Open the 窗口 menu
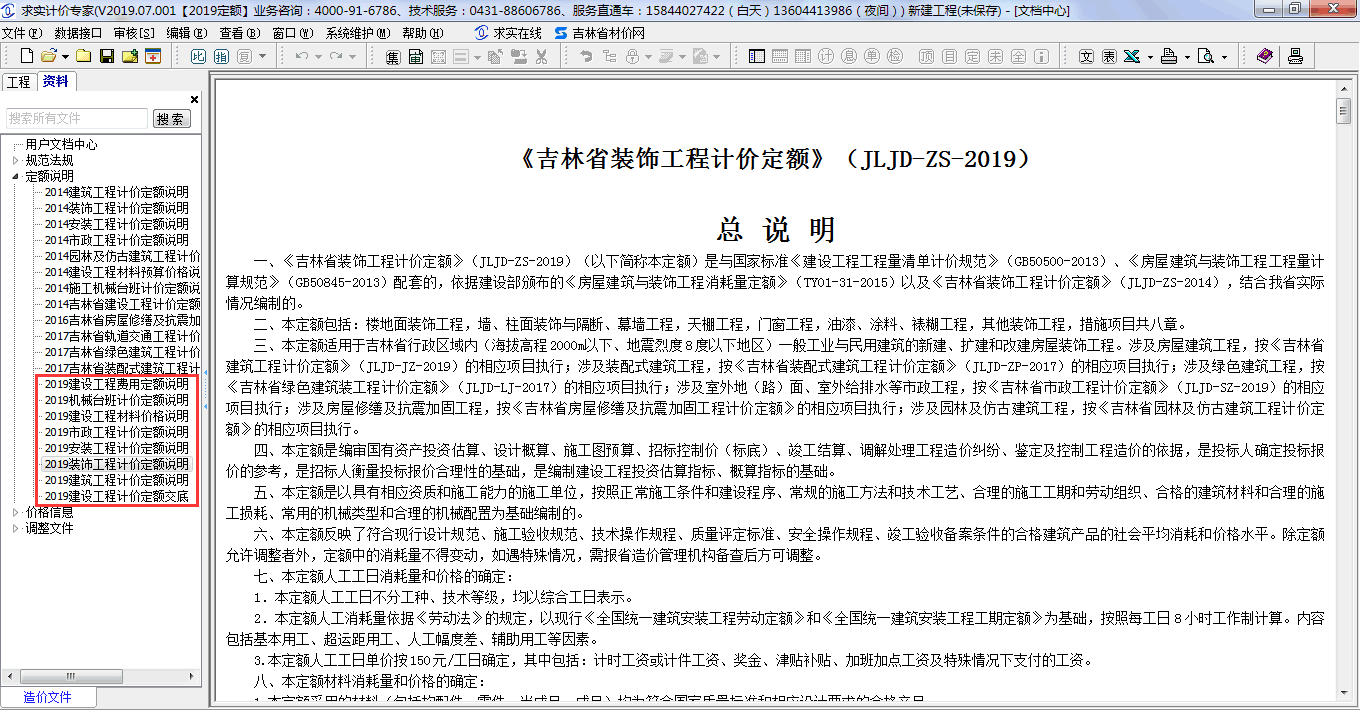Viewport: 1360px width, 711px height. point(293,33)
